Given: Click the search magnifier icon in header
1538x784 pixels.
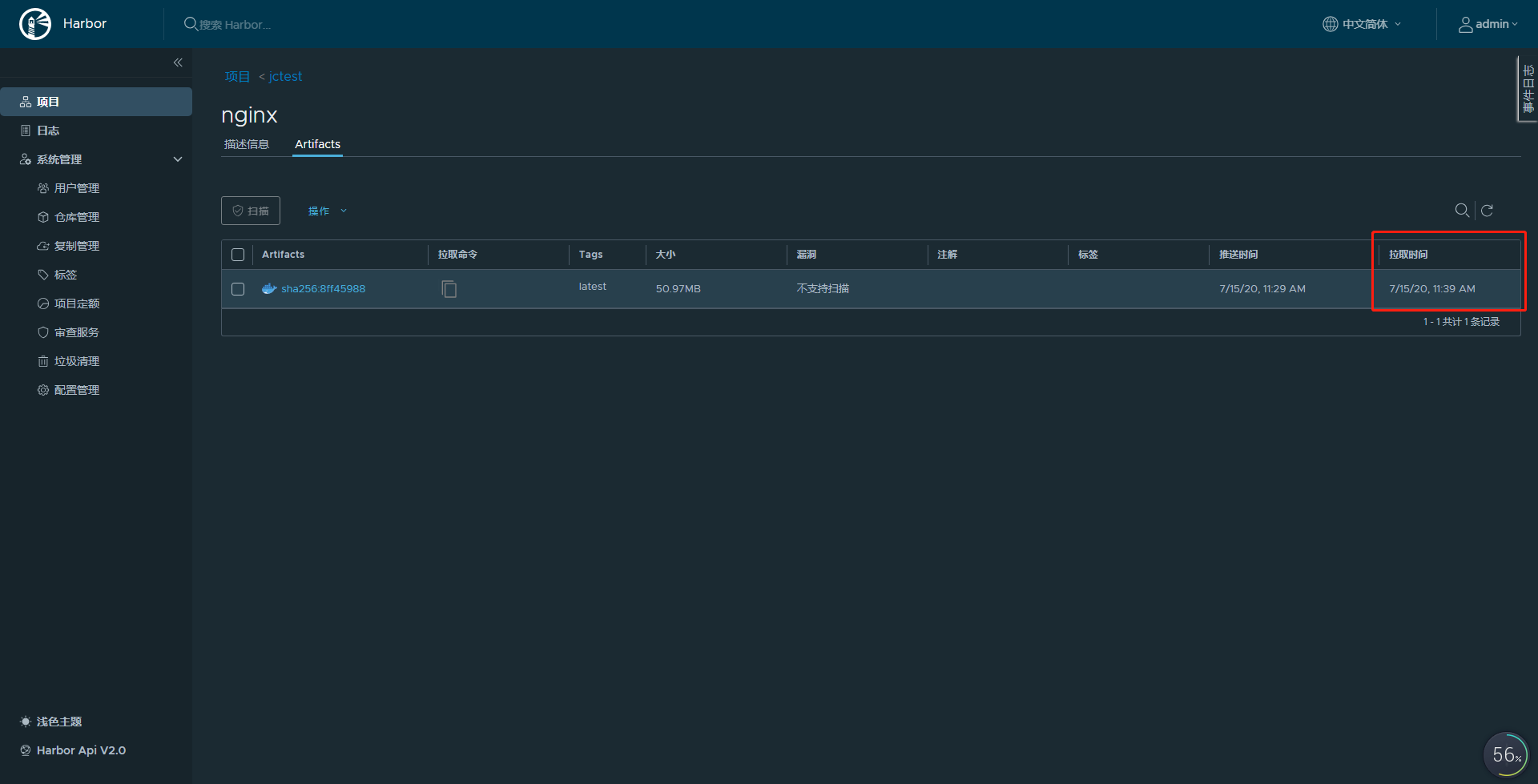Looking at the screenshot, I should pos(191,24).
